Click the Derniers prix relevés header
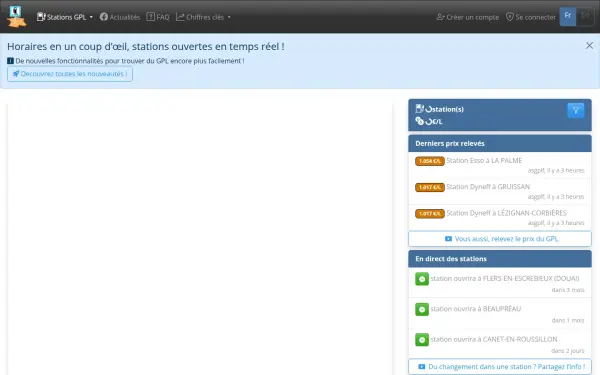 point(500,143)
